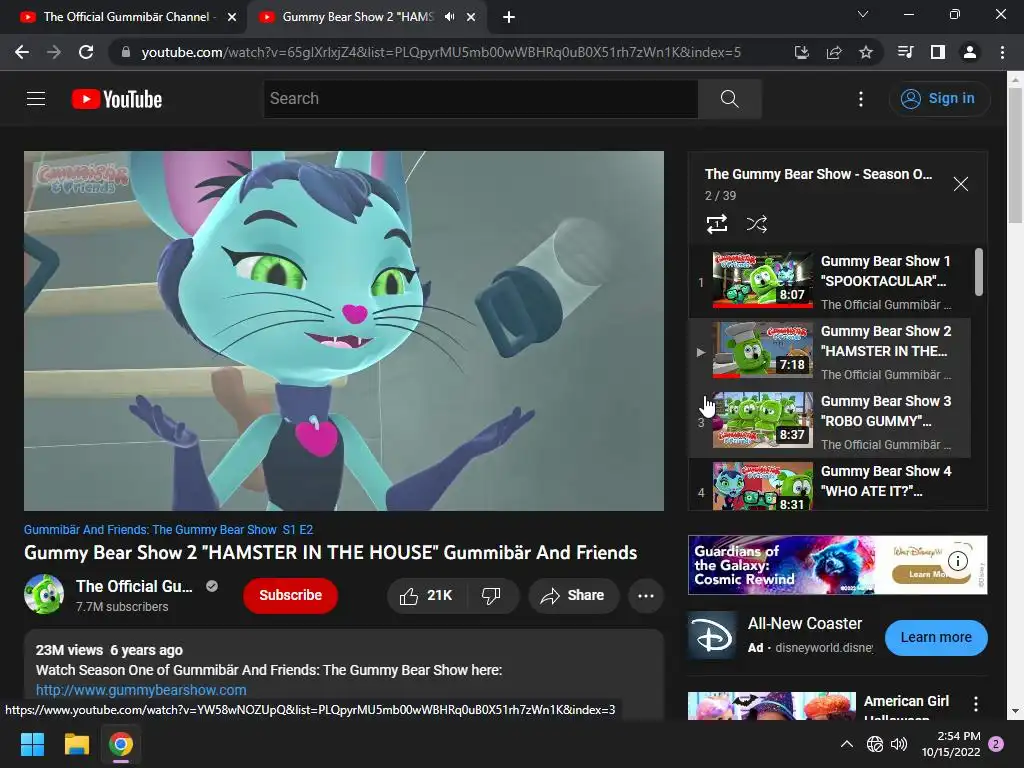This screenshot has width=1024, height=768.
Task: Open options menu for American Girl video
Action: tap(976, 703)
